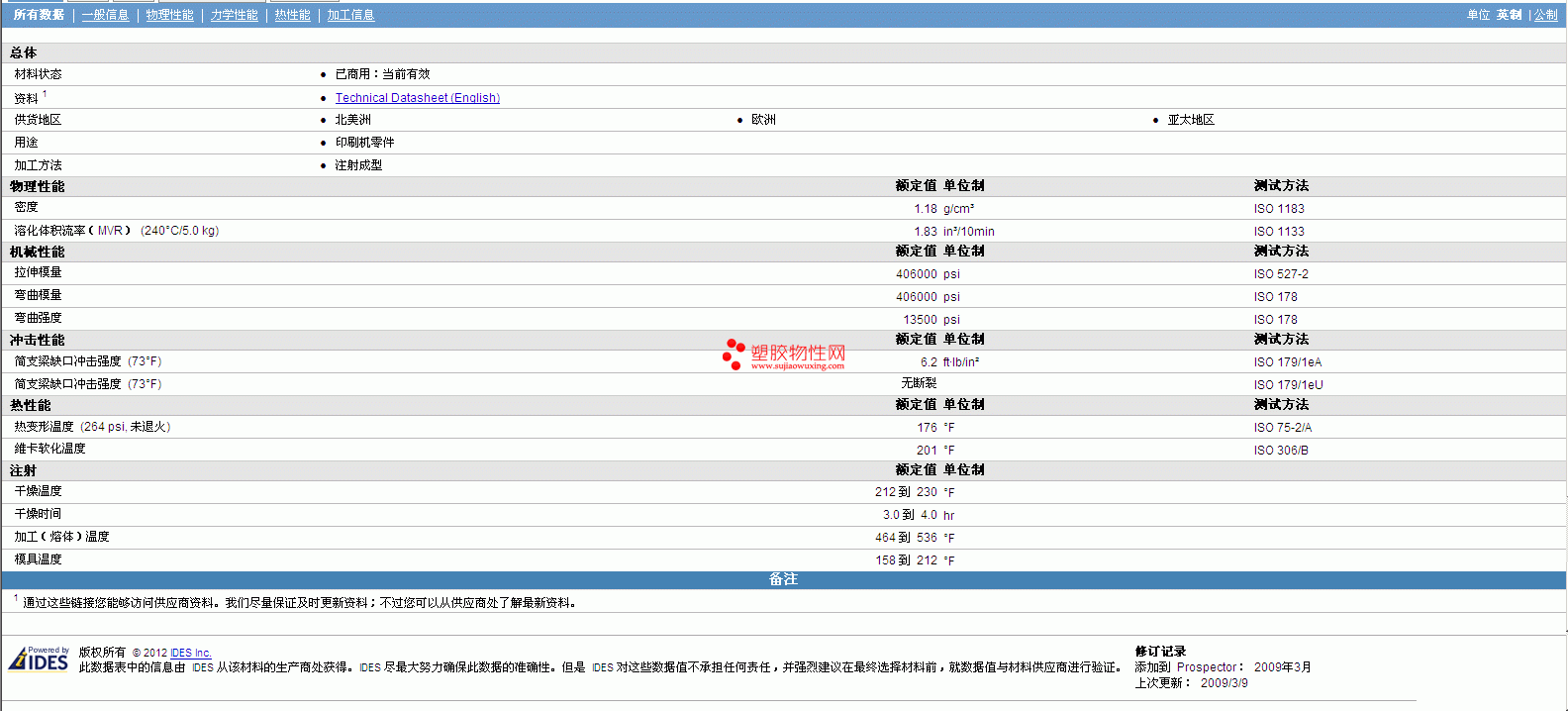Viewport: 1568px width, 711px height.
Task: Click the 冲击性能 section header
Action: [37, 341]
